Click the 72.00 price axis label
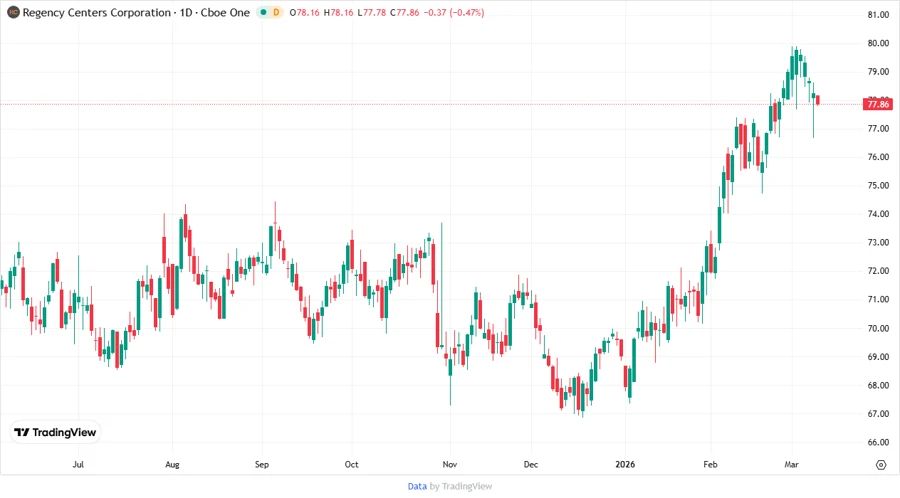This screenshot has width=900, height=498. [878, 271]
